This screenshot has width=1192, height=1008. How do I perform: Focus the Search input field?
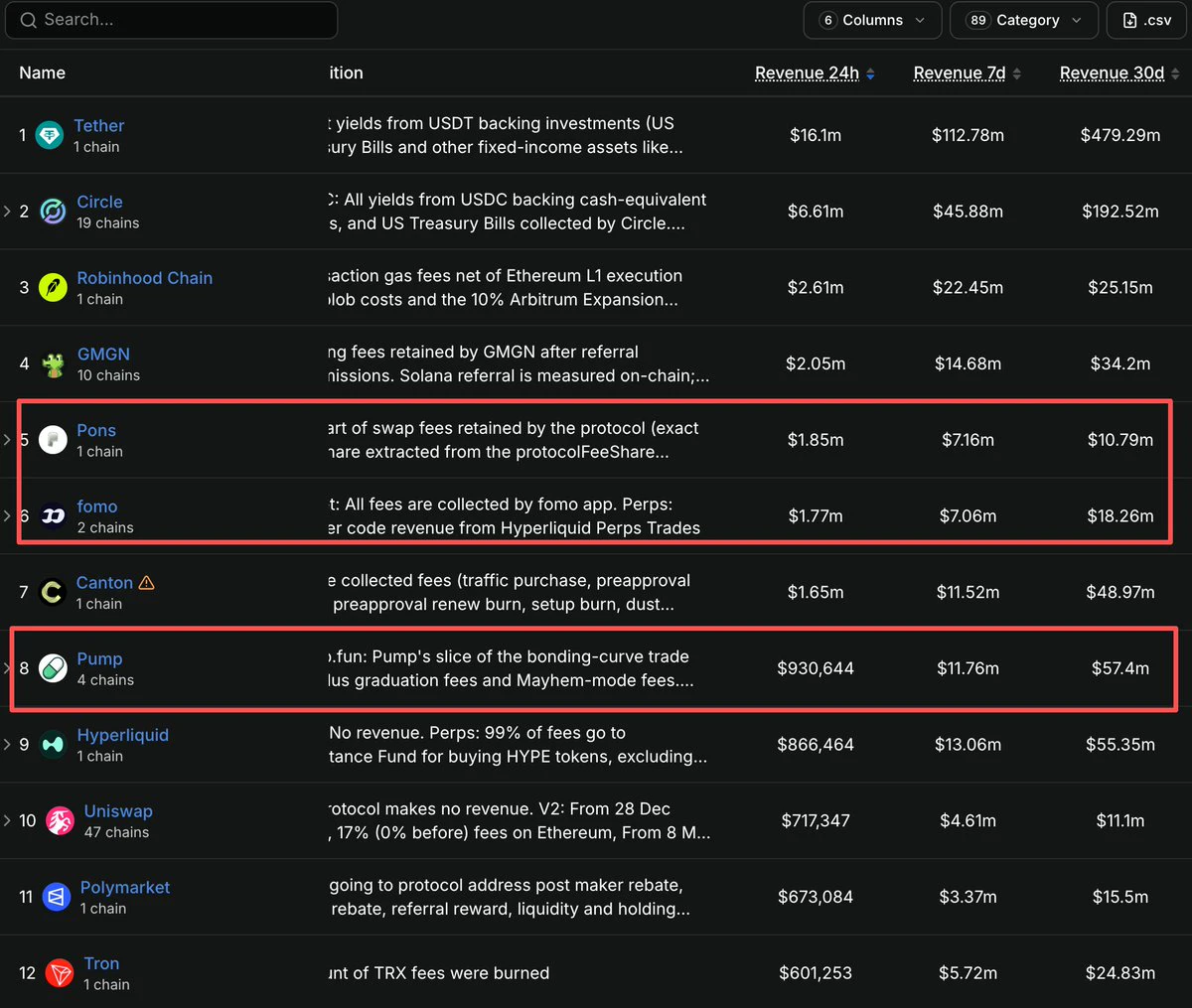click(171, 20)
